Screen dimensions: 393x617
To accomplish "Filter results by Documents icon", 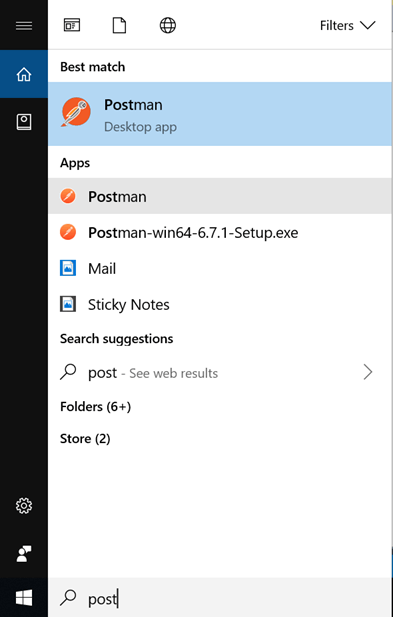I will point(120,26).
